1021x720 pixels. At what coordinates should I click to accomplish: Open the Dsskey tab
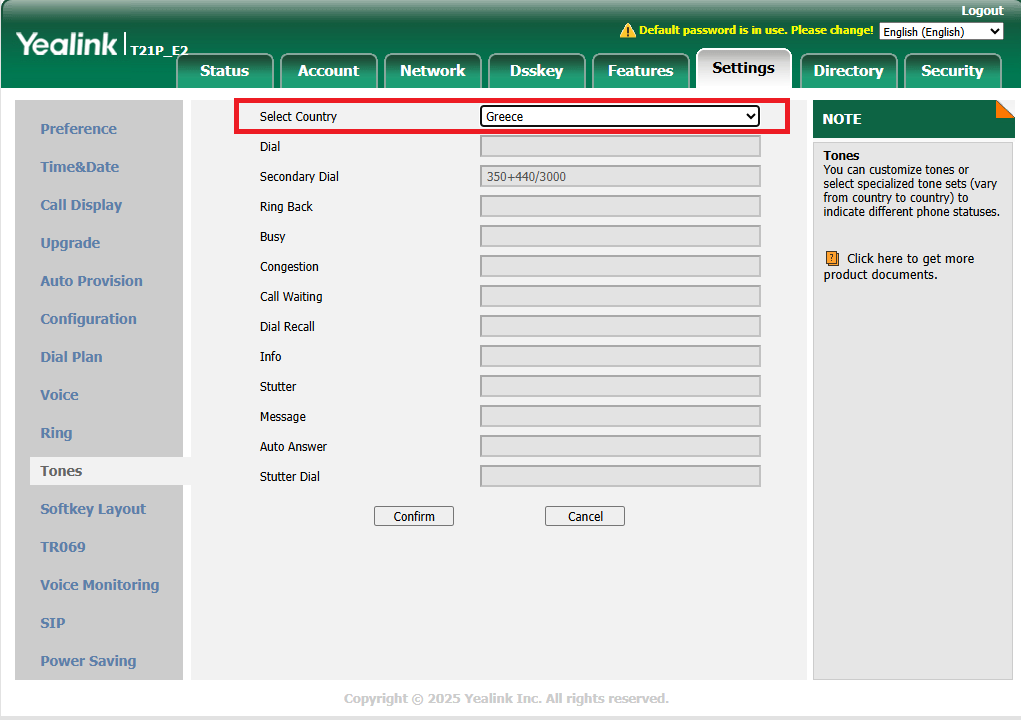pos(536,71)
